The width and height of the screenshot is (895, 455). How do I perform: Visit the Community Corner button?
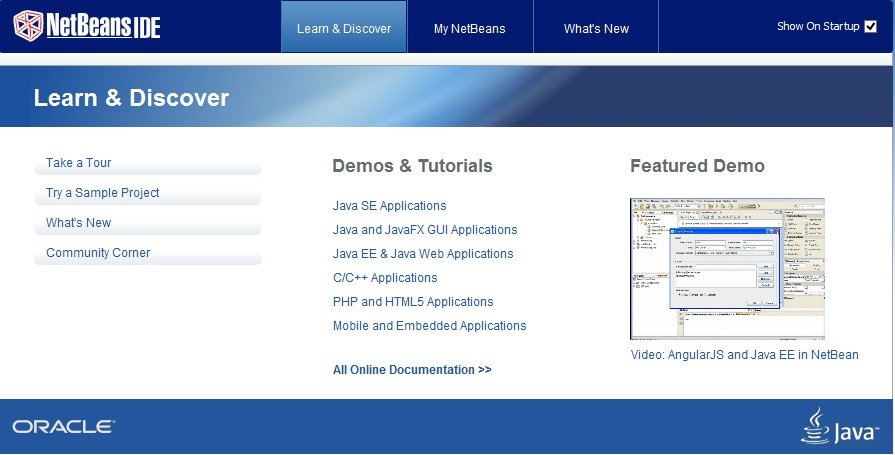[98, 253]
